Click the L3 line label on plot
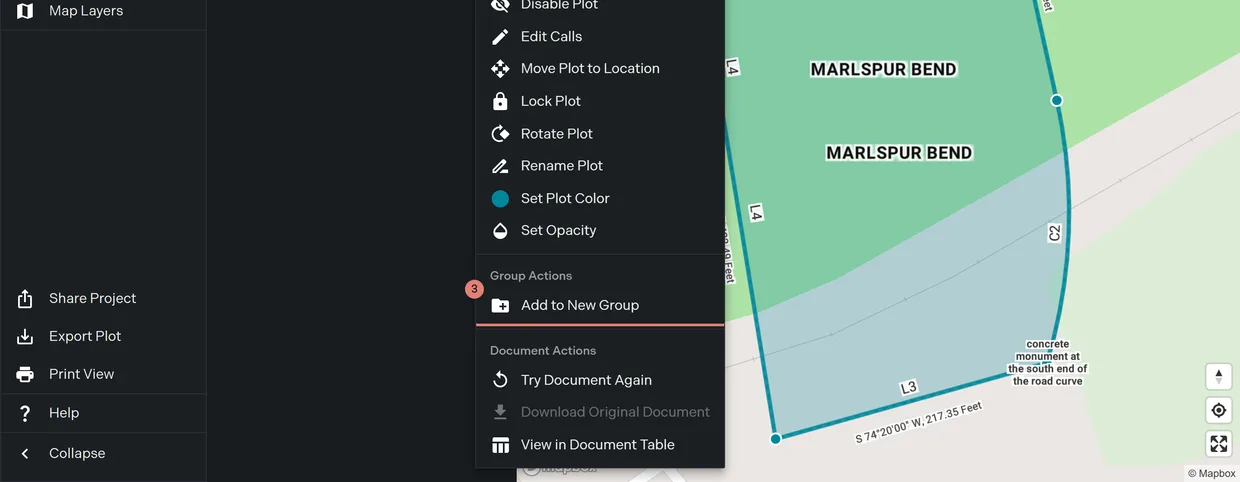Screen dimensions: 1240x482 pyautogui.click(x=908, y=388)
